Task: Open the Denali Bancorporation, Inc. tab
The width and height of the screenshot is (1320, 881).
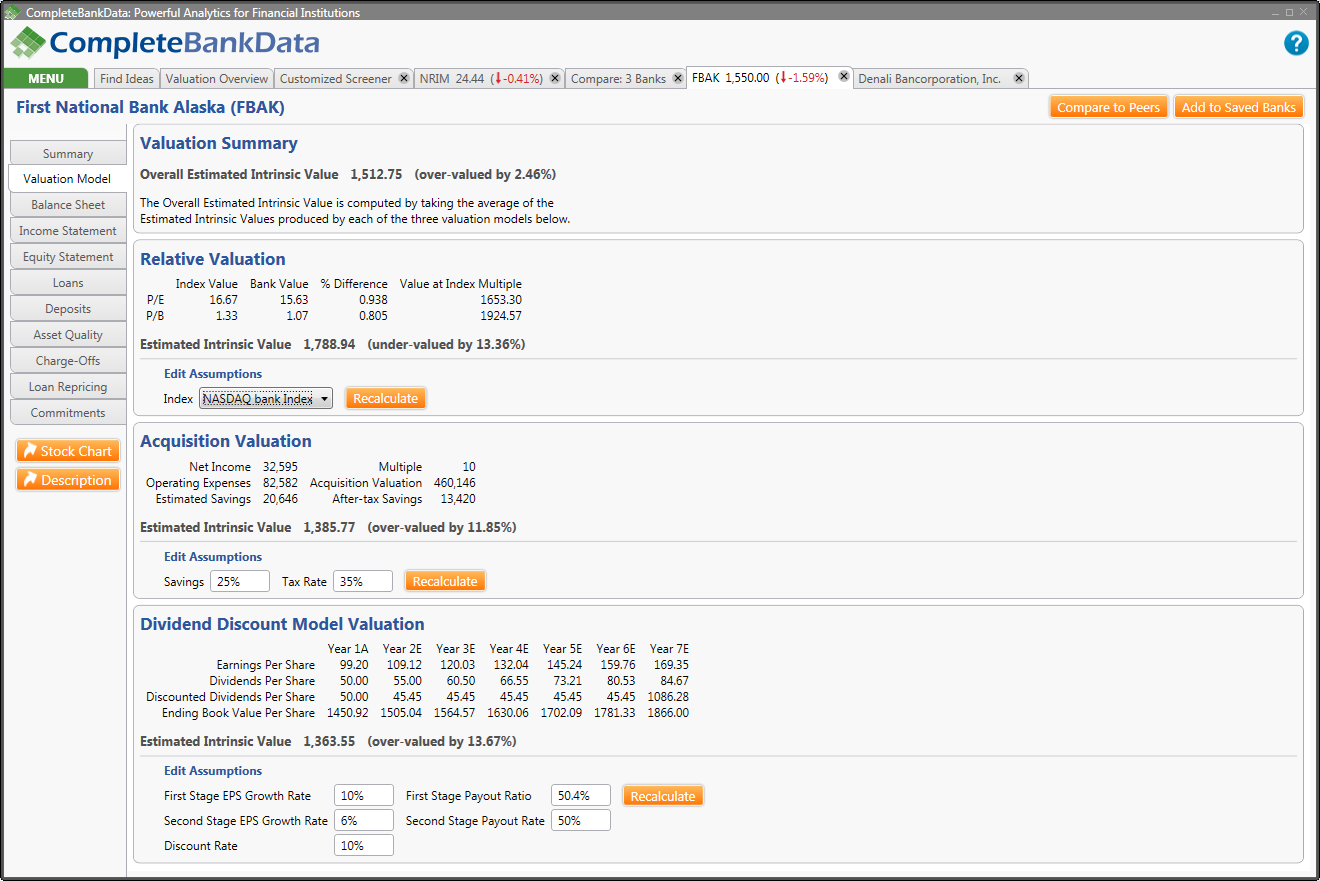Action: tap(929, 78)
